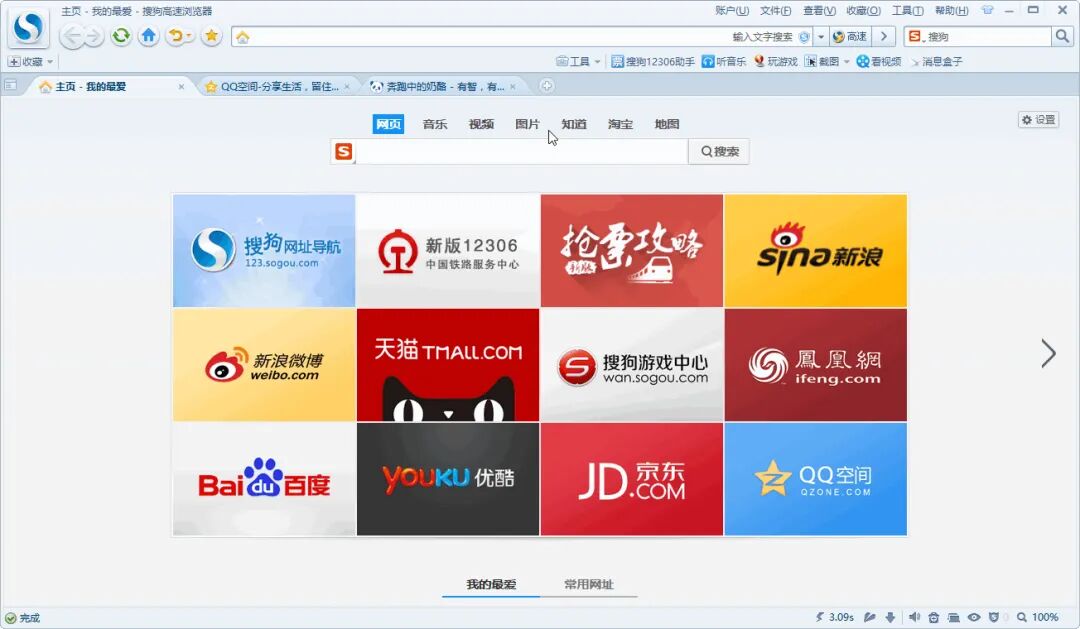This screenshot has height=629, width=1080.
Task: Select the 地图 search category
Action: click(x=667, y=124)
